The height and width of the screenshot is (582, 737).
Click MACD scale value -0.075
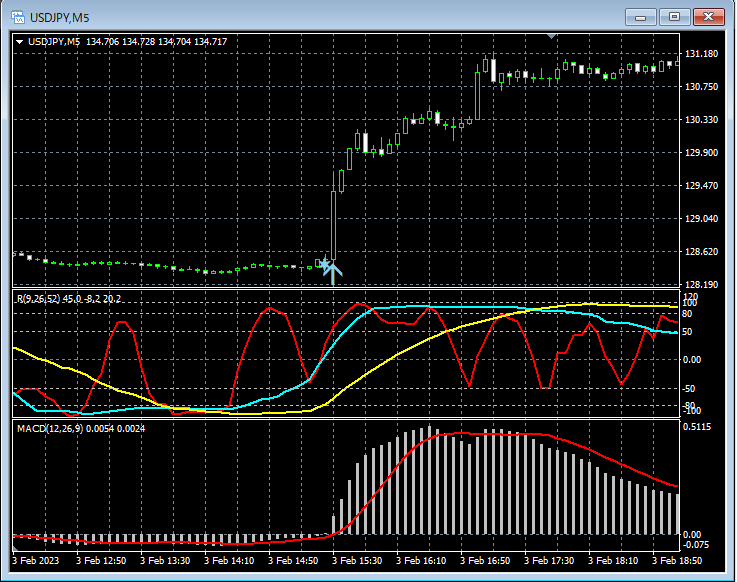697,545
